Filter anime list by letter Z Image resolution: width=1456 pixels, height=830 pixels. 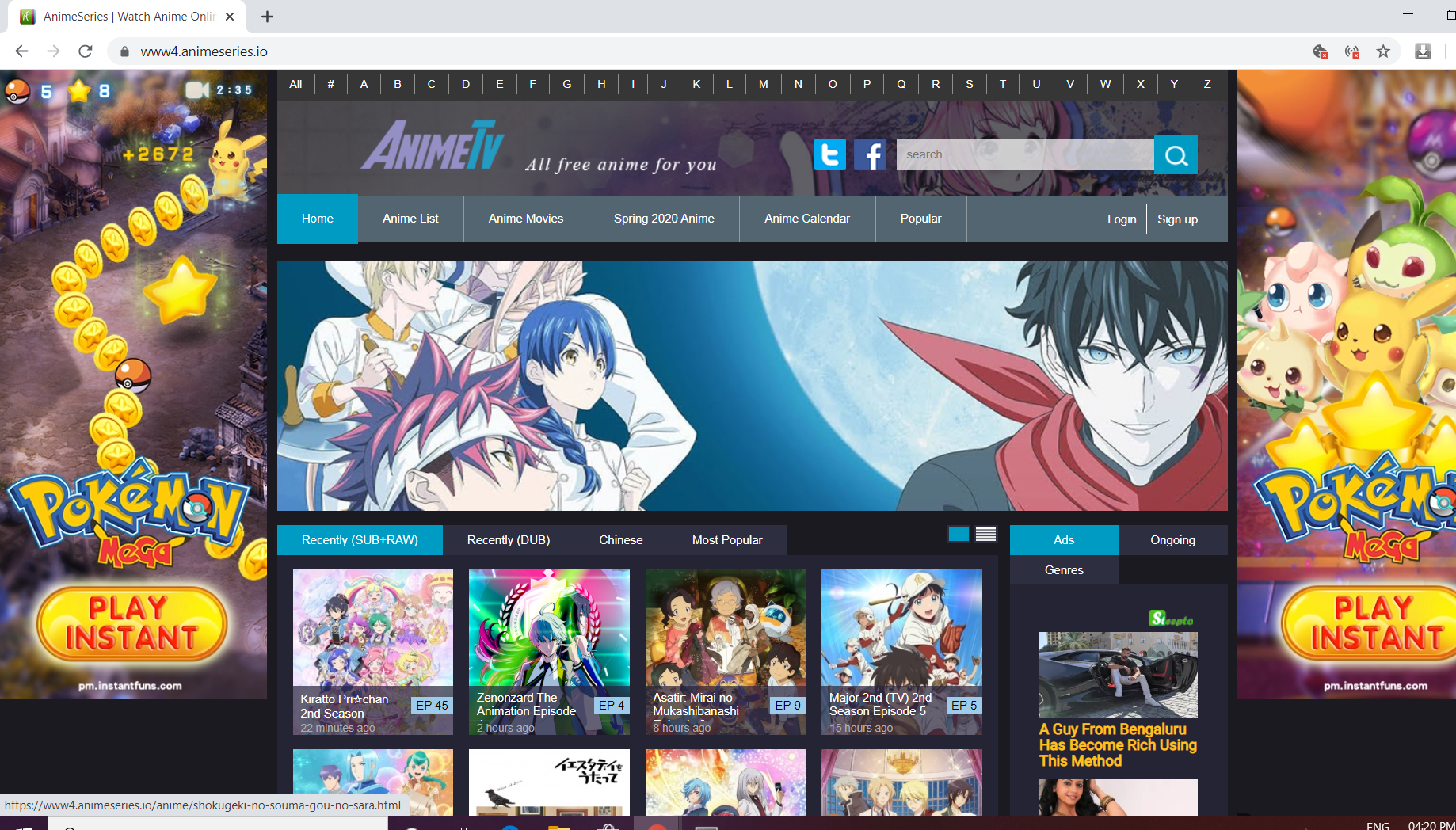pyautogui.click(x=1207, y=84)
